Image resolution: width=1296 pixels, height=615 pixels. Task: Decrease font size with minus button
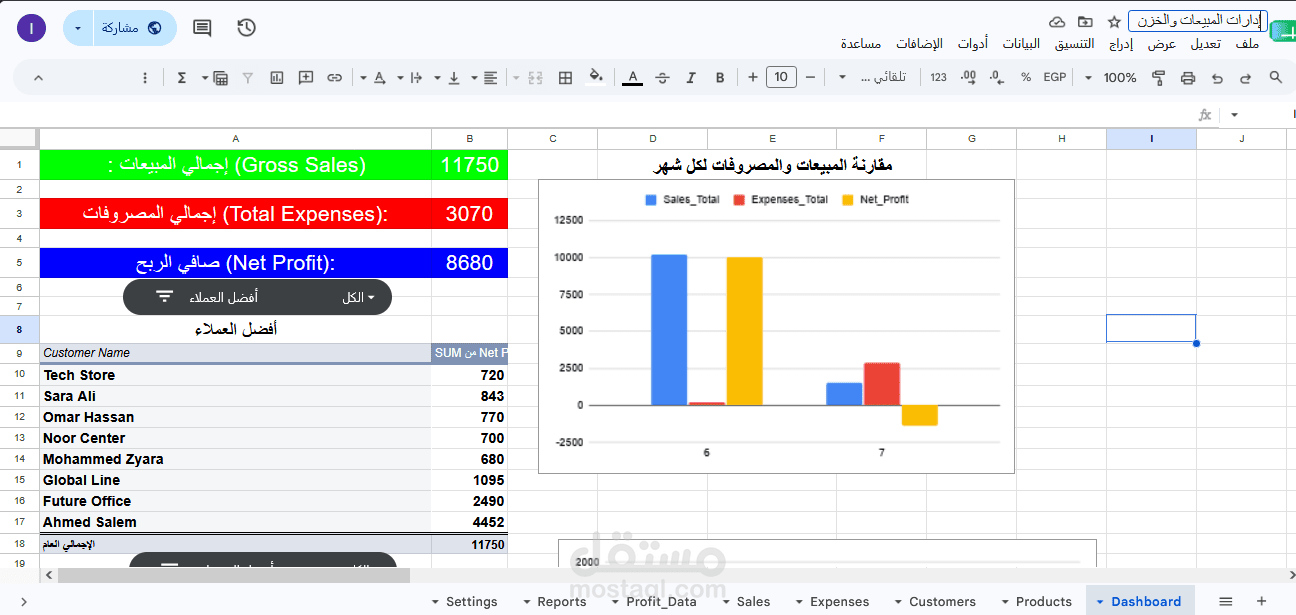[810, 77]
